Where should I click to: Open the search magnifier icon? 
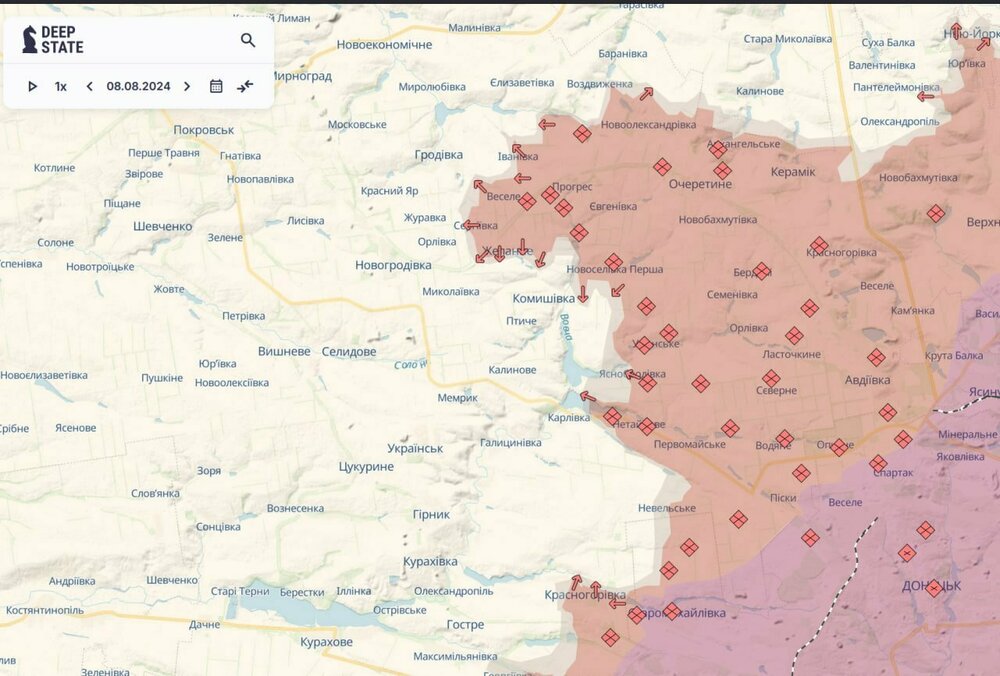248,40
